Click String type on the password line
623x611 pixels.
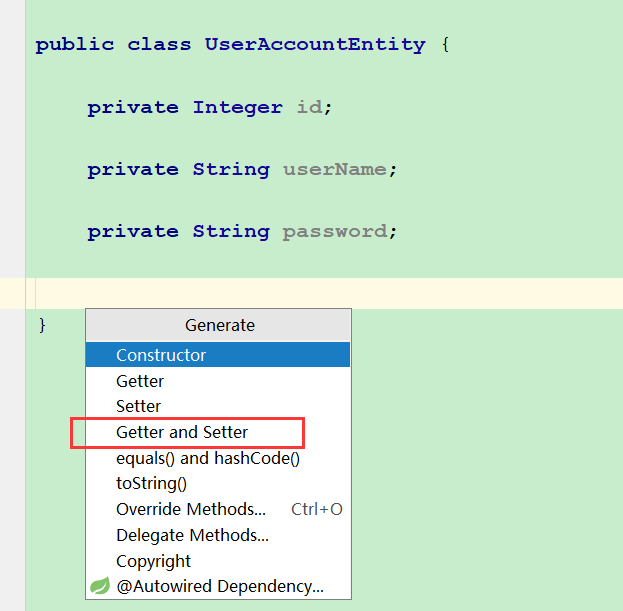tap(231, 232)
